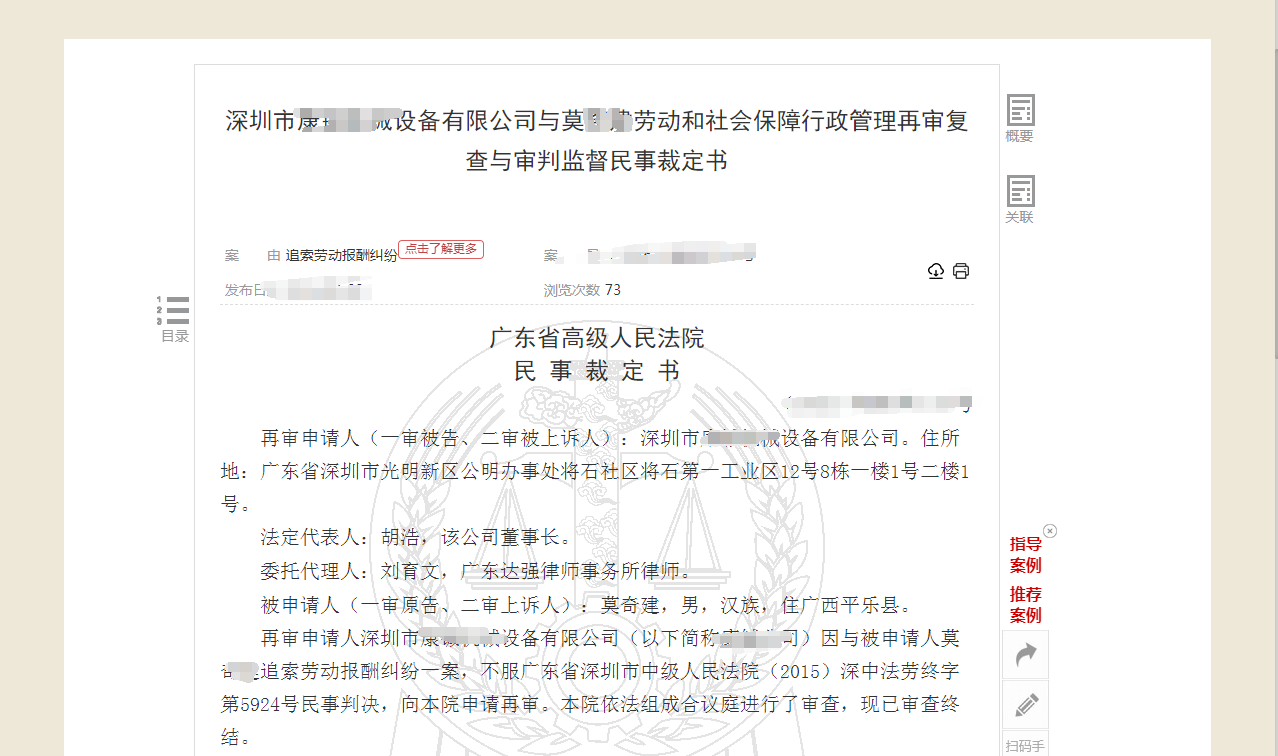This screenshot has height=756, width=1278.
Task: Click the 点击了解更多 button
Action: click(x=441, y=249)
